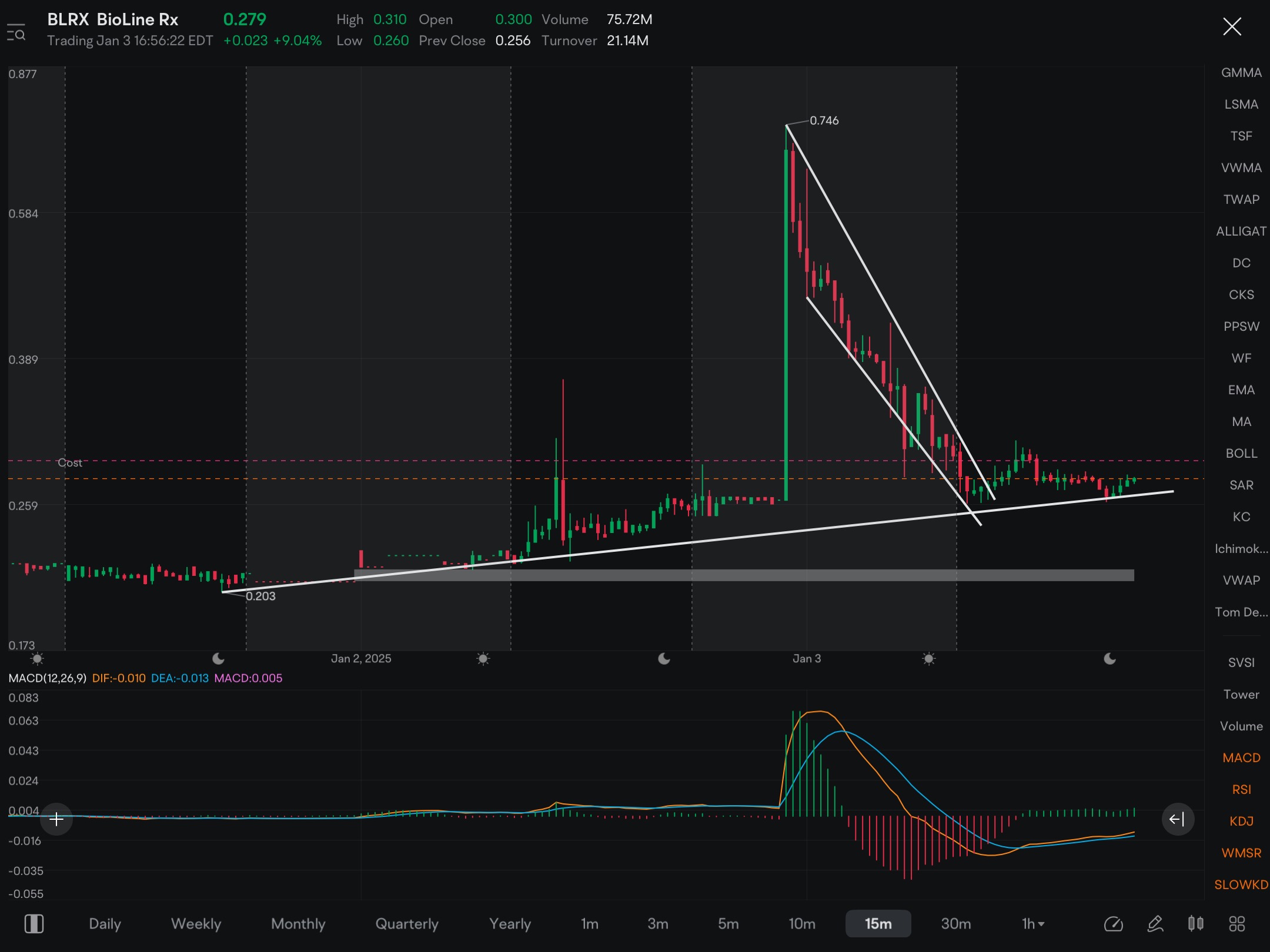1270x952 pixels.
Task: Disable the KDJ sub-indicator
Action: (x=1241, y=822)
